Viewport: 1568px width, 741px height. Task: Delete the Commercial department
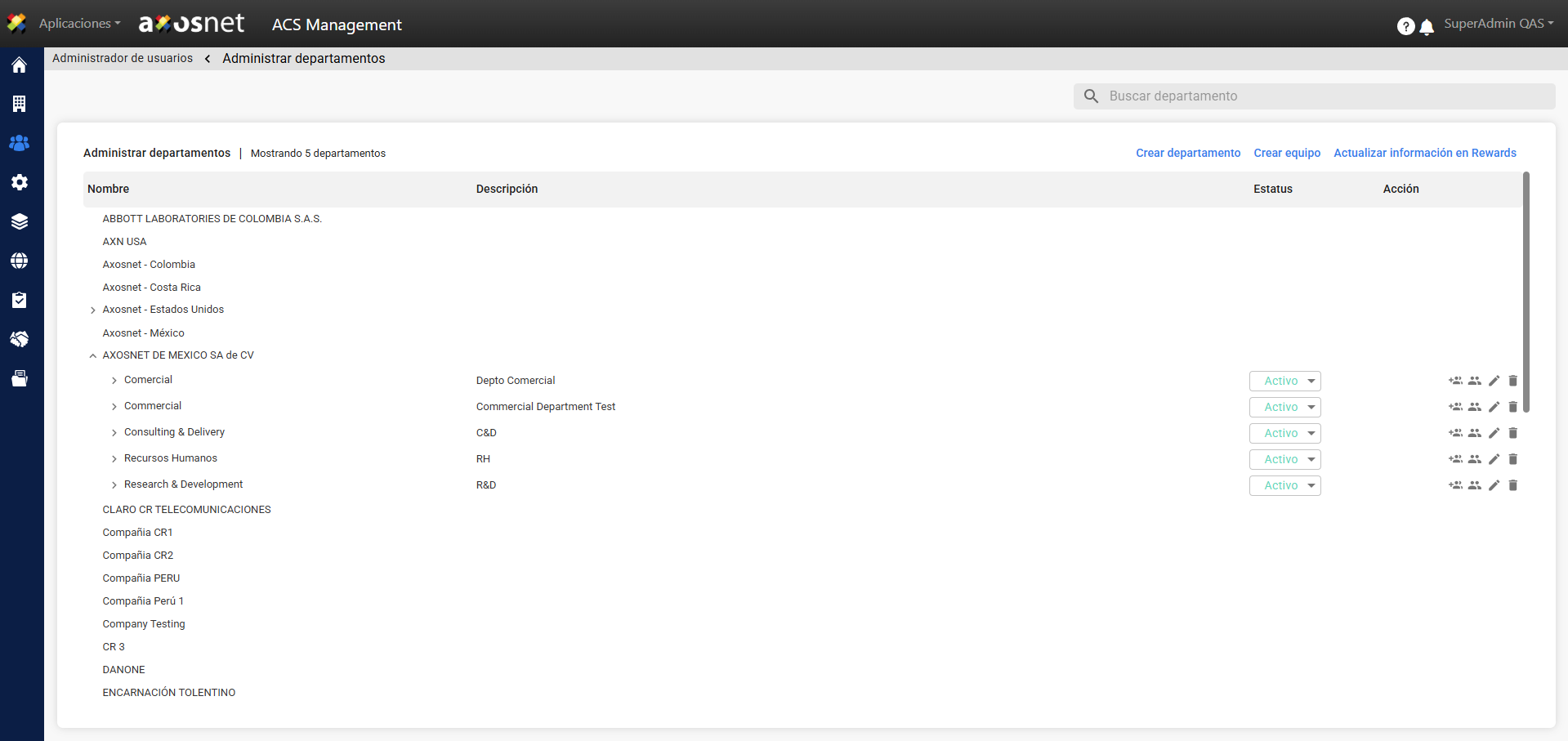[x=1513, y=407]
